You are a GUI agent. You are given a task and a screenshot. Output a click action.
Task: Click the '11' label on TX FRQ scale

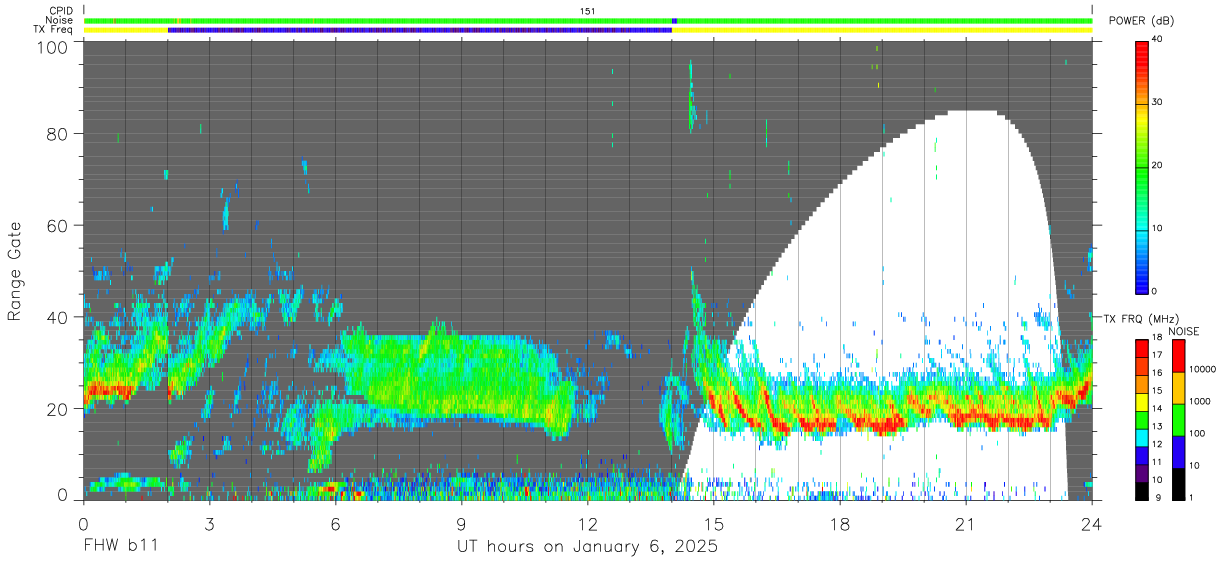[x=1157, y=461]
